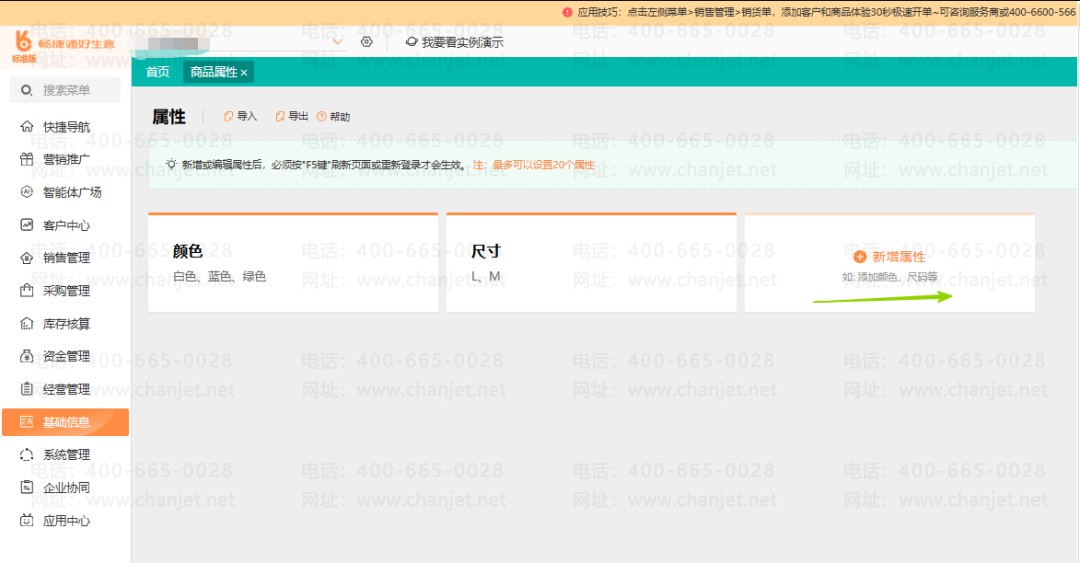Open the 采购管理 menu
Viewport: 1080px width, 563px height.
[66, 291]
